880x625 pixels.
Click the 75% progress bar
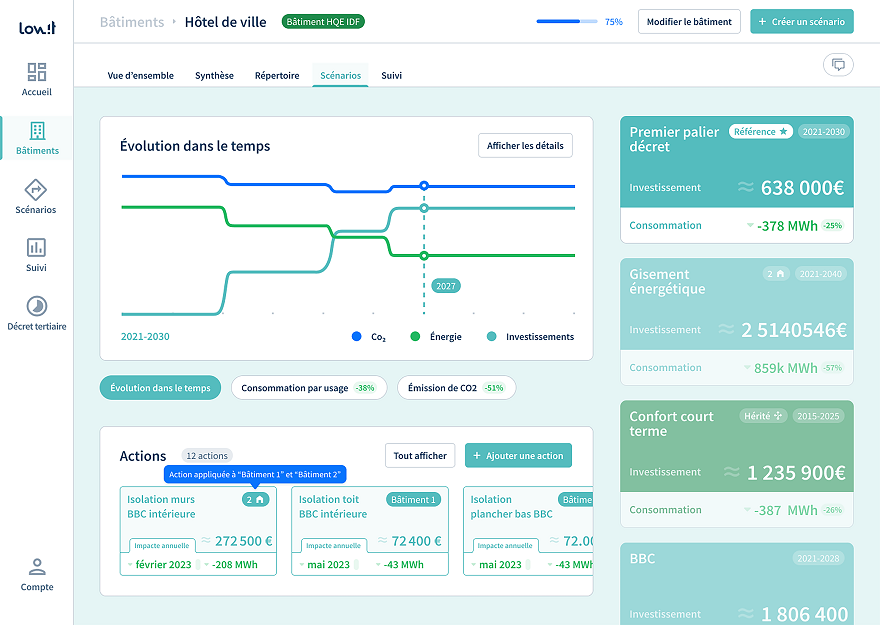click(x=567, y=21)
